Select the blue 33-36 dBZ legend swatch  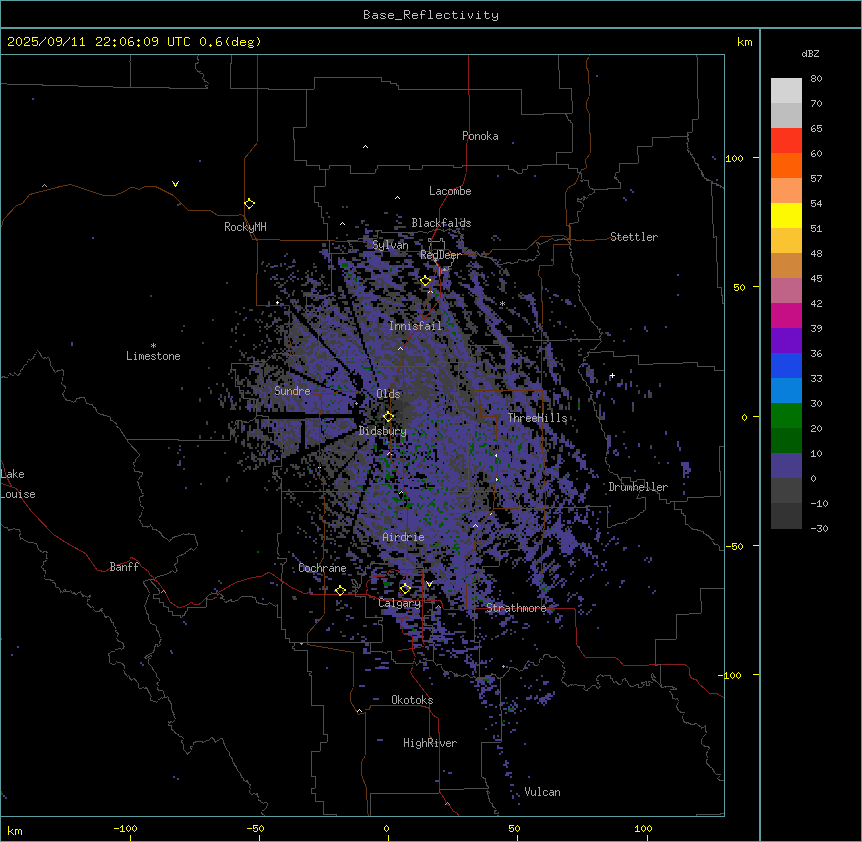click(786, 365)
